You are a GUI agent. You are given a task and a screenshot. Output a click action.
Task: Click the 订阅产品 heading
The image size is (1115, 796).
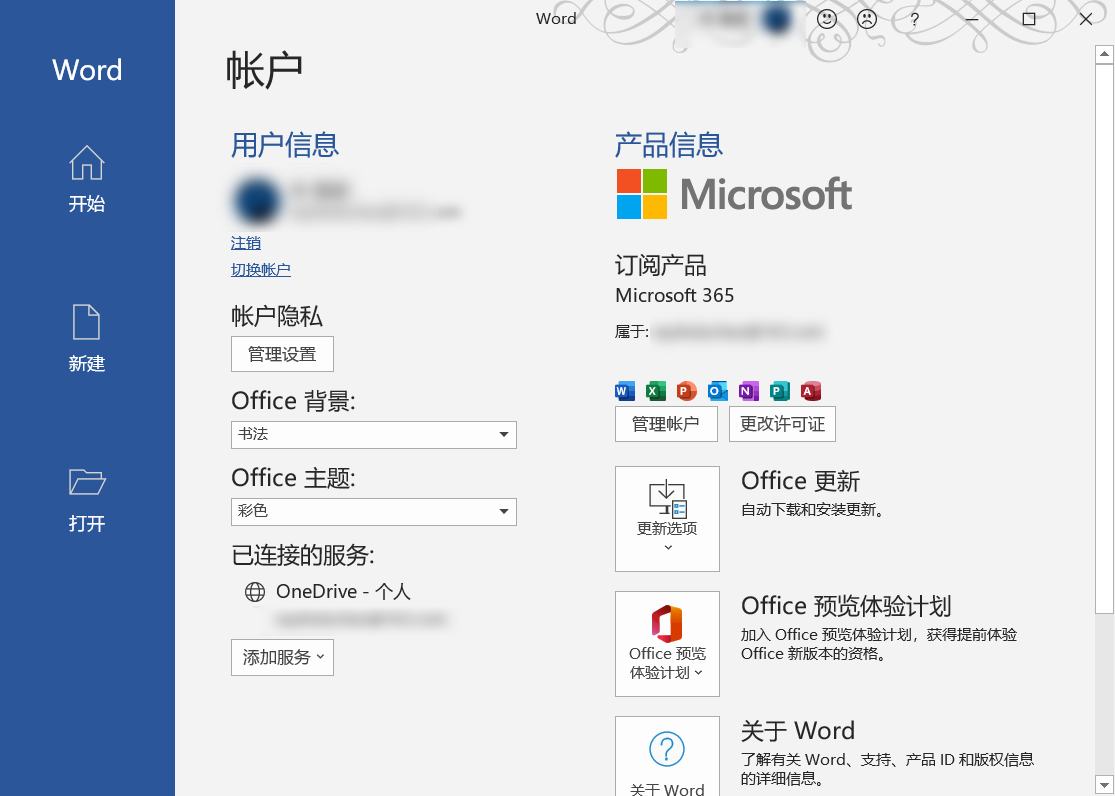(661, 266)
